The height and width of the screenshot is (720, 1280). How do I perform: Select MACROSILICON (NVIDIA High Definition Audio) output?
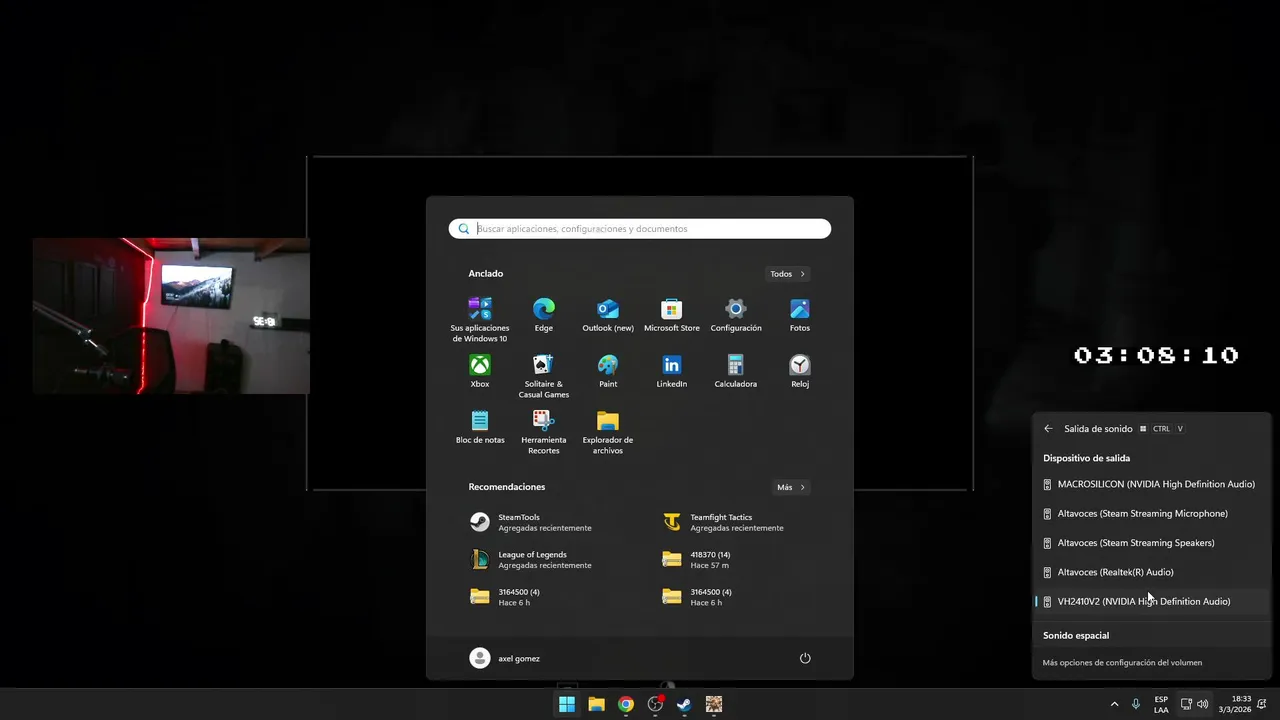[1152, 484]
